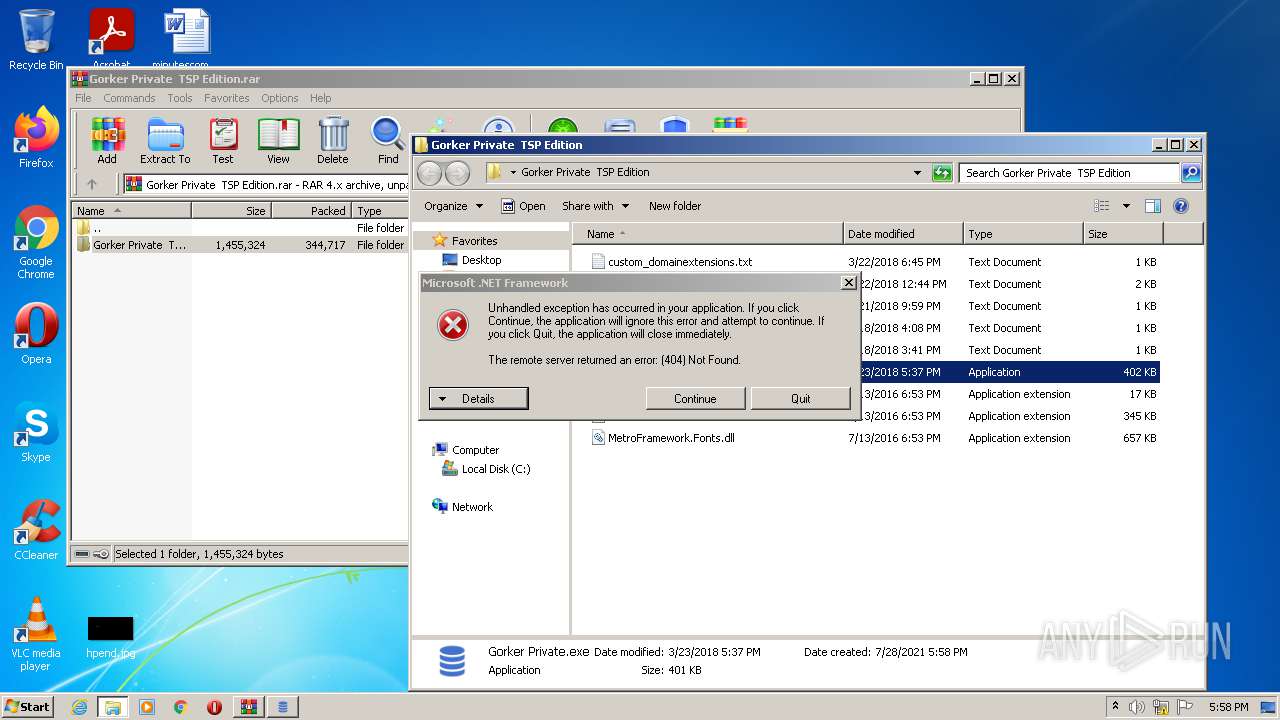The height and width of the screenshot is (720, 1280).
Task: Click the green refresh button in Explorer
Action: point(942,173)
